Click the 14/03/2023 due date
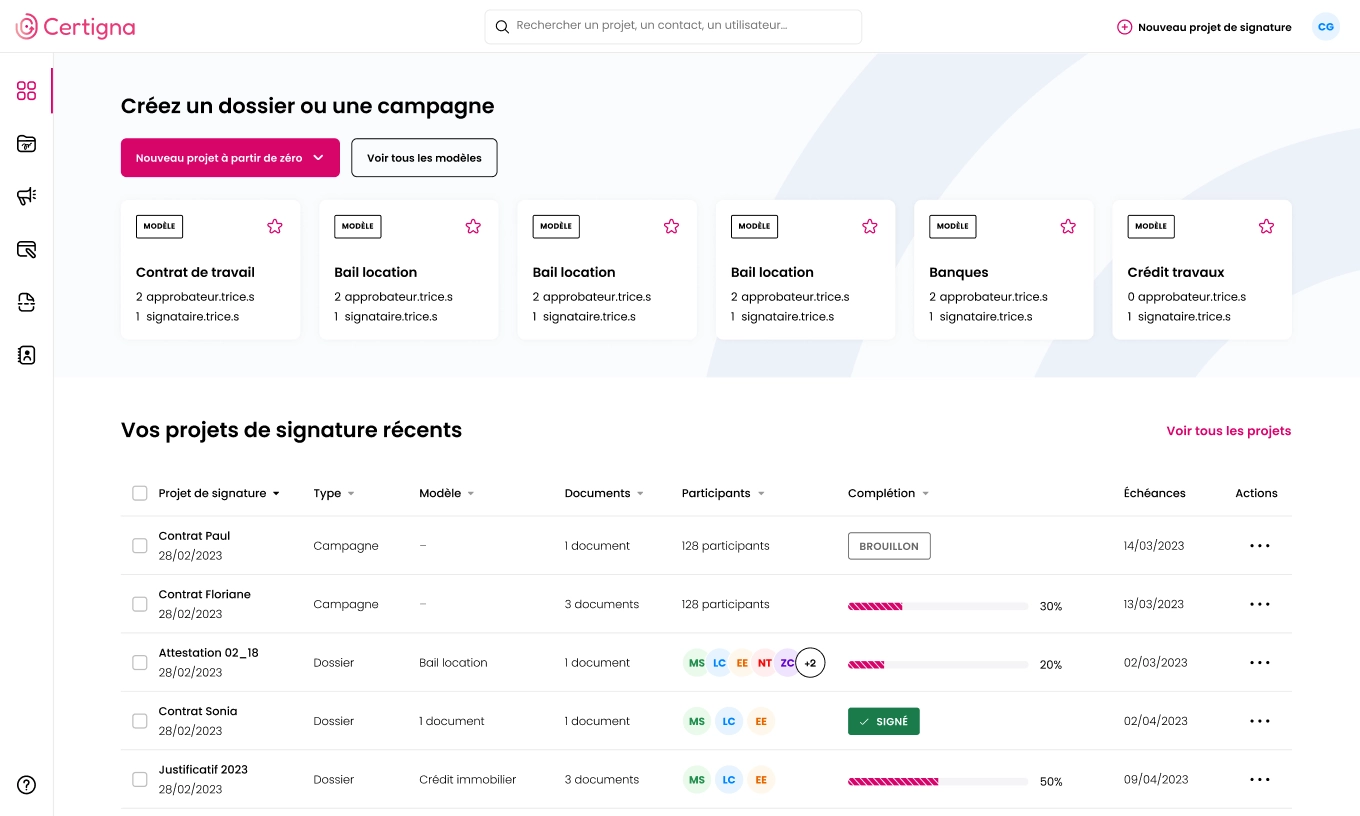This screenshot has height=816, width=1360. click(x=1154, y=546)
